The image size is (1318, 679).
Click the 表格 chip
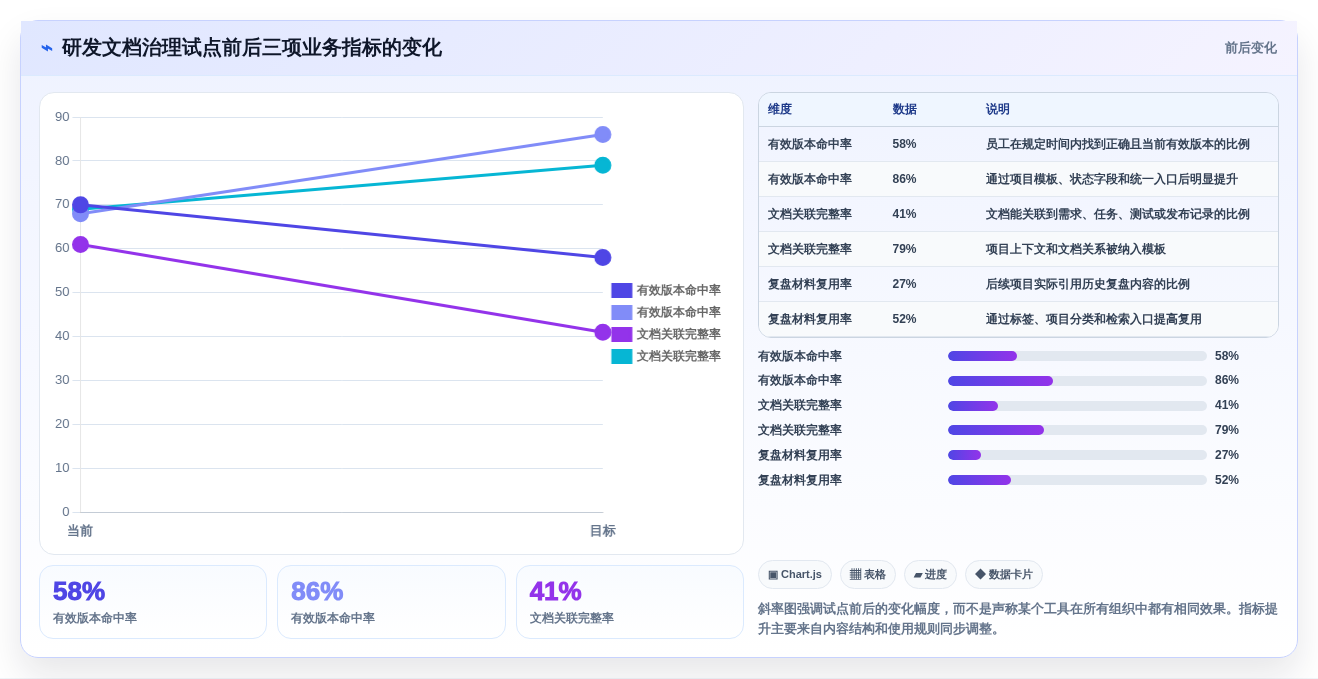click(x=868, y=574)
